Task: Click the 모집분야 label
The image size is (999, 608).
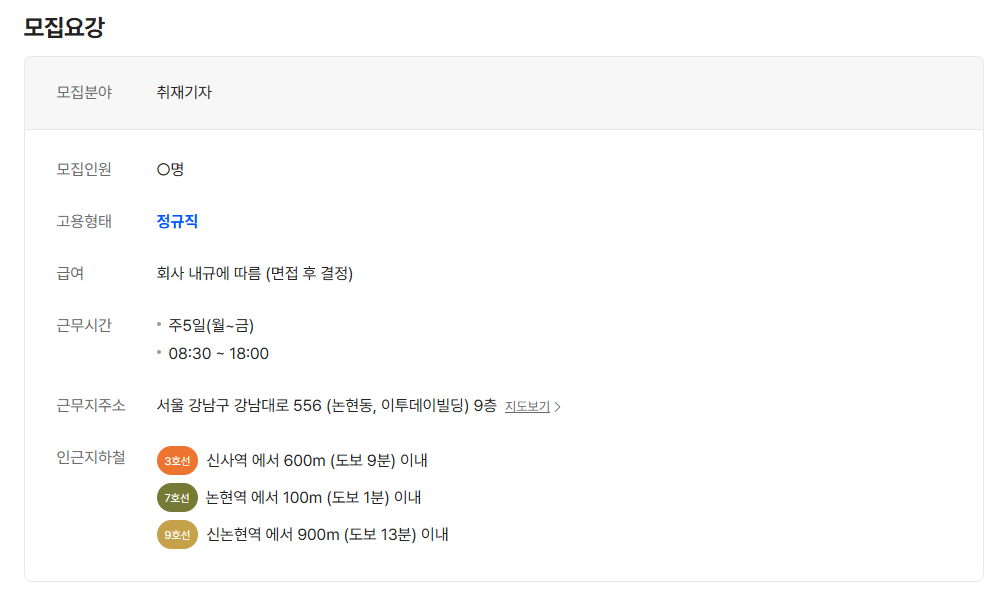Action: (x=84, y=92)
